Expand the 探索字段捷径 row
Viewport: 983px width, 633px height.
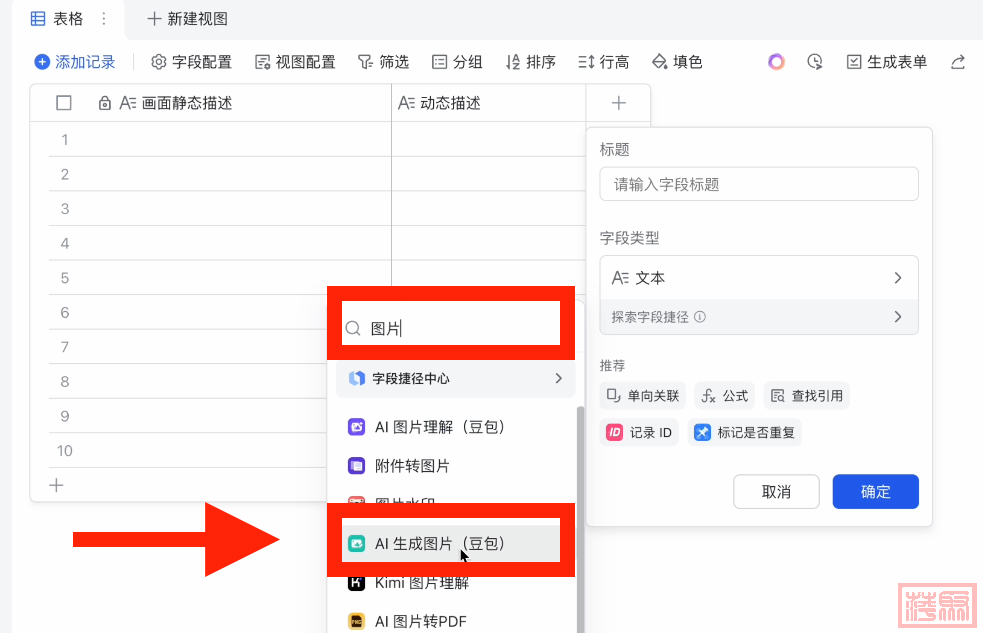point(758,317)
